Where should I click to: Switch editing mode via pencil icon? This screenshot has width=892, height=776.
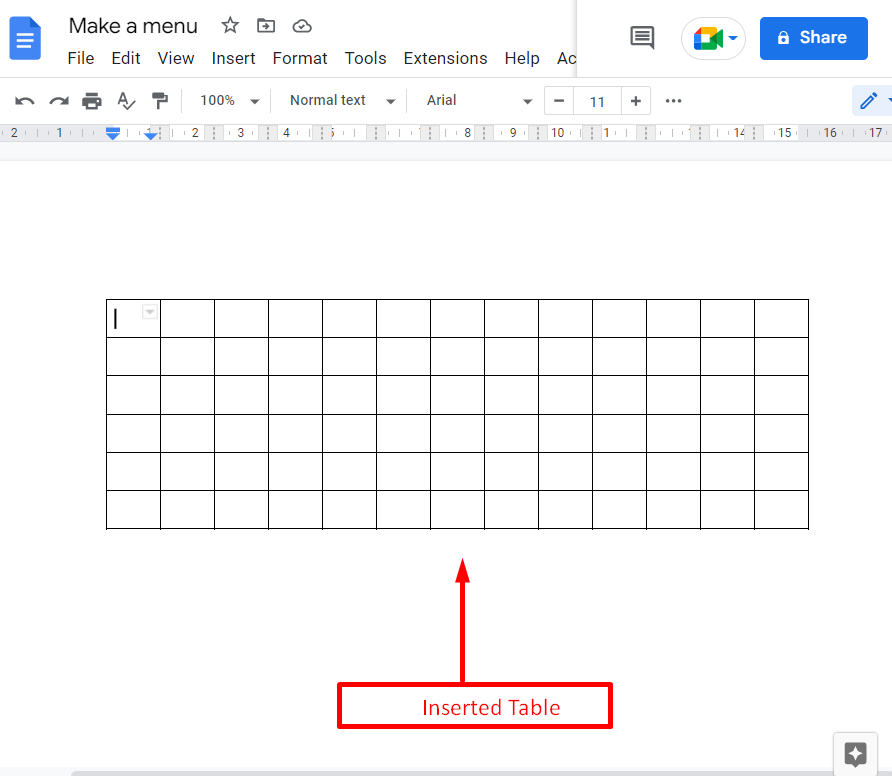[x=868, y=101]
